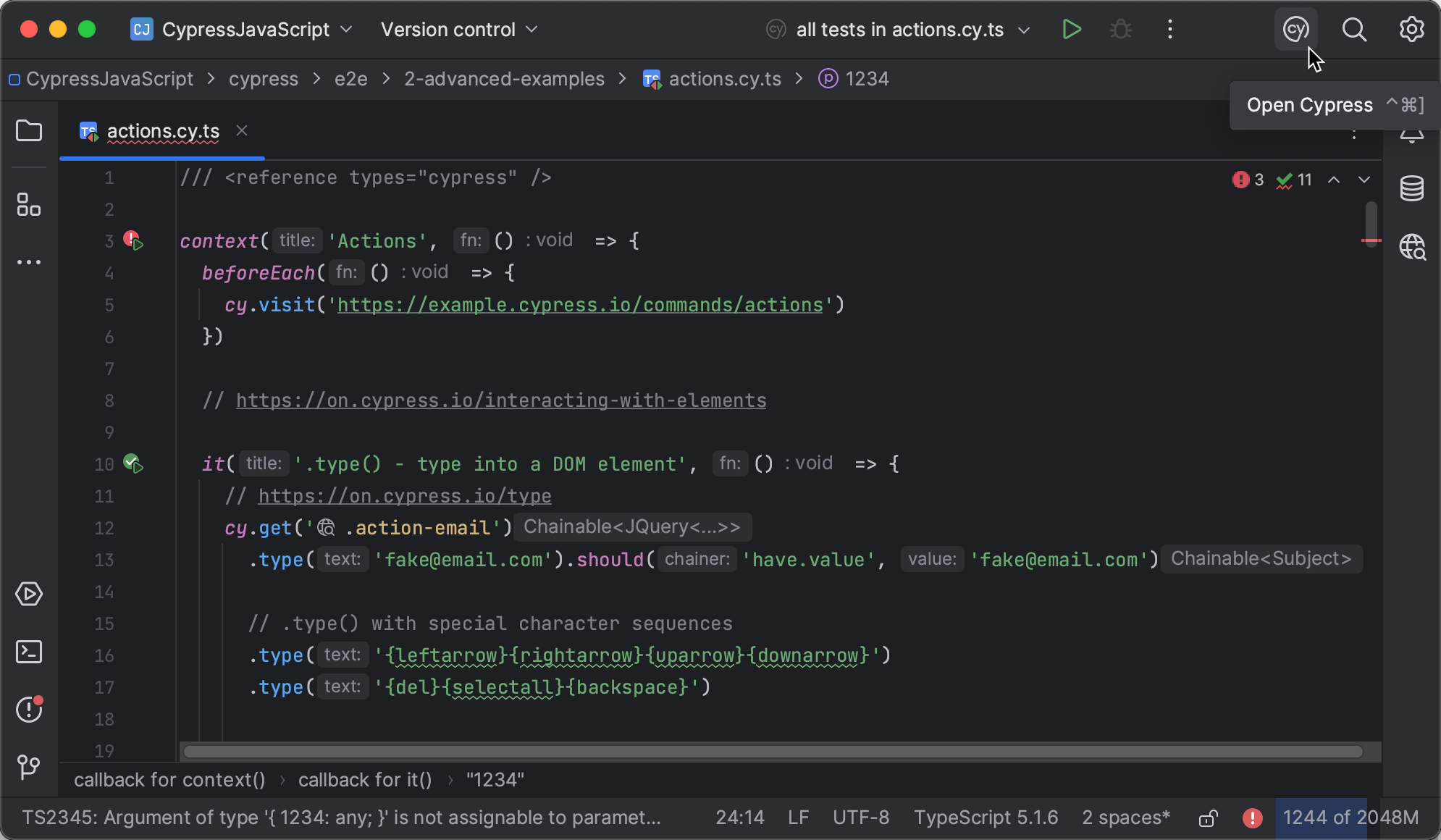Screen dimensions: 1441x840
Task: Open the IDE settings gear
Action: pyautogui.click(x=1411, y=29)
